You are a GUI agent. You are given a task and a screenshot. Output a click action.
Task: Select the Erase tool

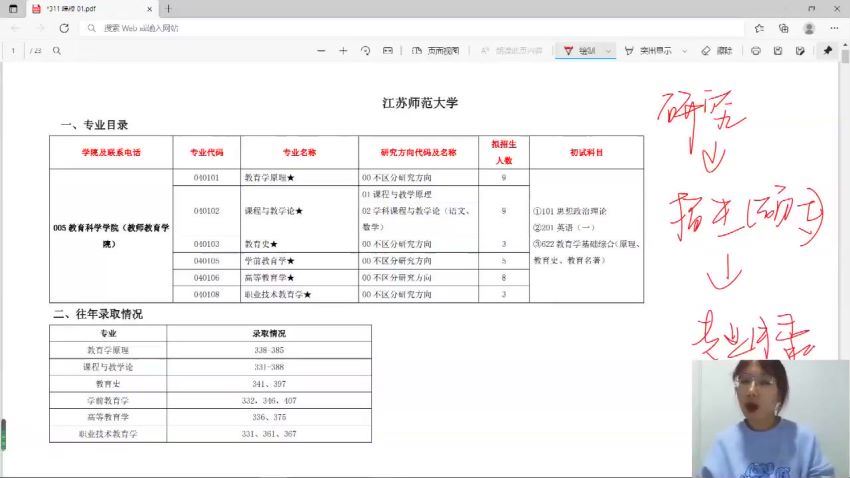coord(717,50)
